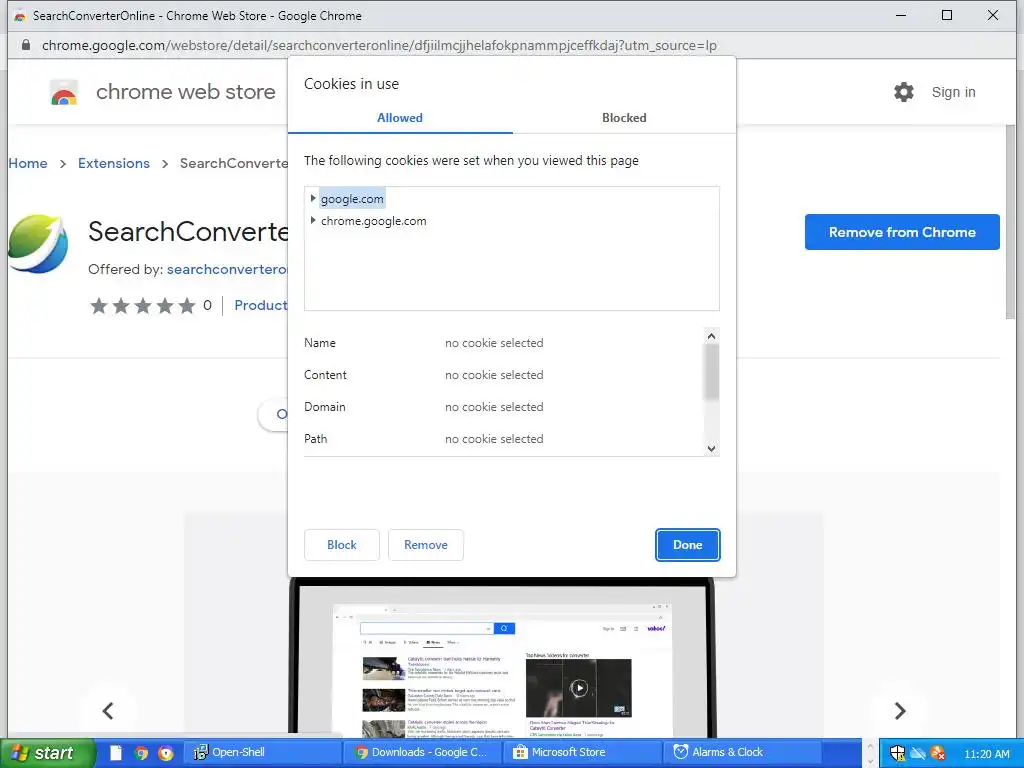Click the SearchConverter extension icon
1024x768 pixels.
coord(38,244)
